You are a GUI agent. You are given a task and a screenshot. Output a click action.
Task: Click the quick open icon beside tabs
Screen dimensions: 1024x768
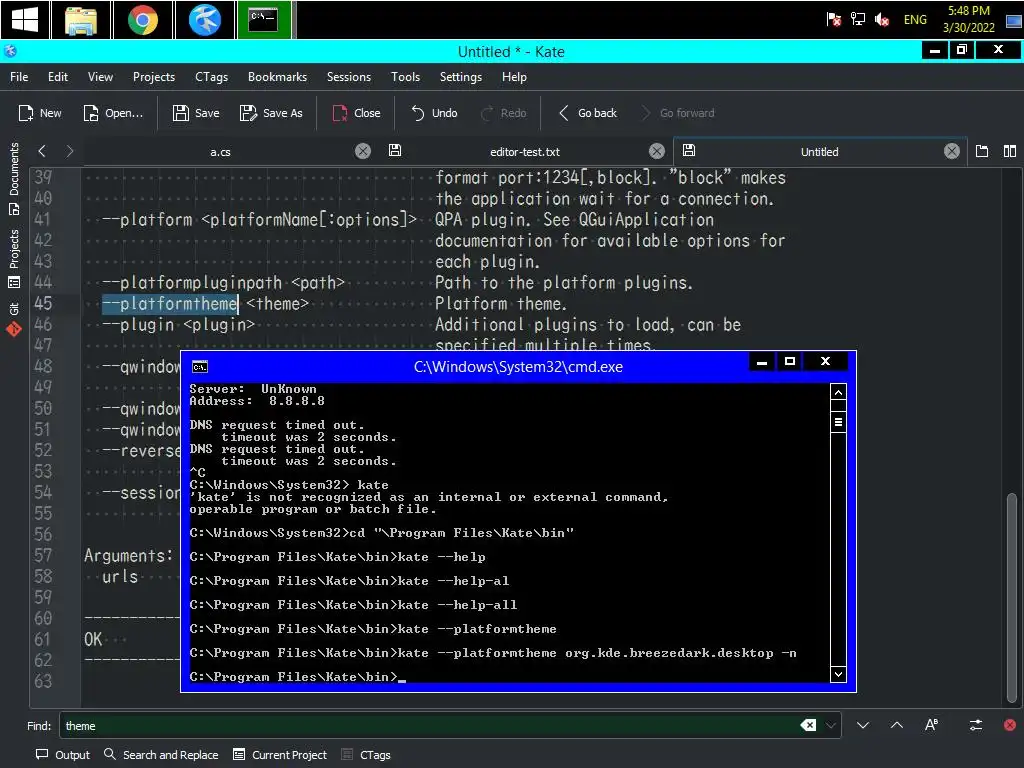click(x=982, y=152)
